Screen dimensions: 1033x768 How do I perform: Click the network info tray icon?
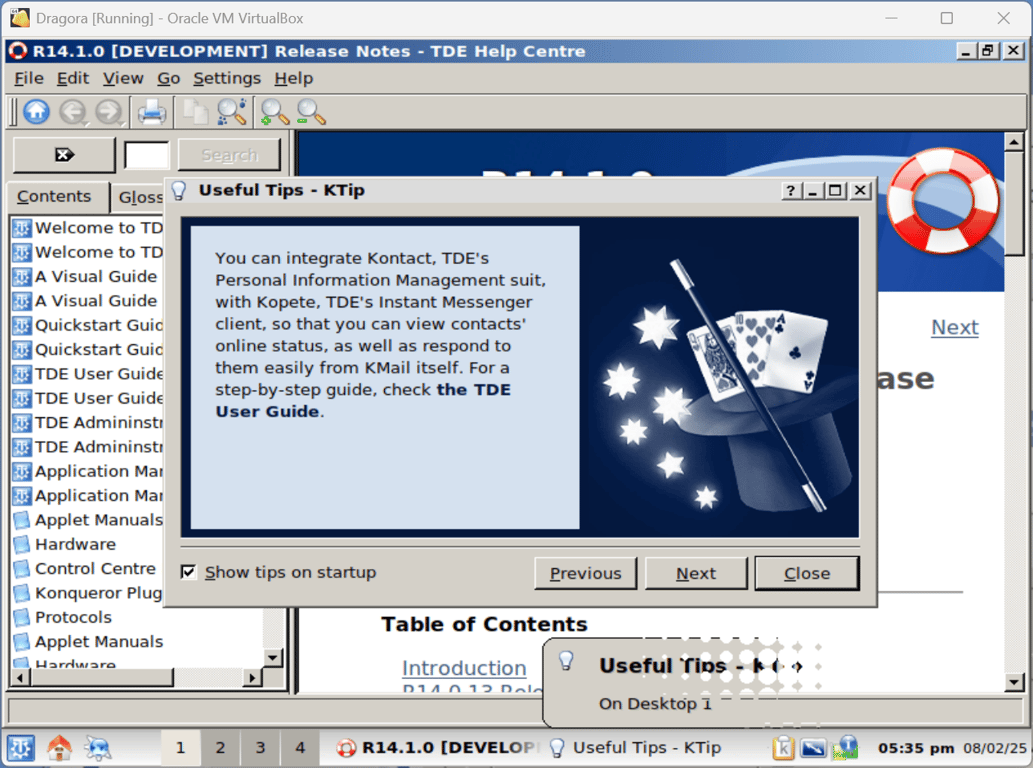pyautogui.click(x=845, y=748)
